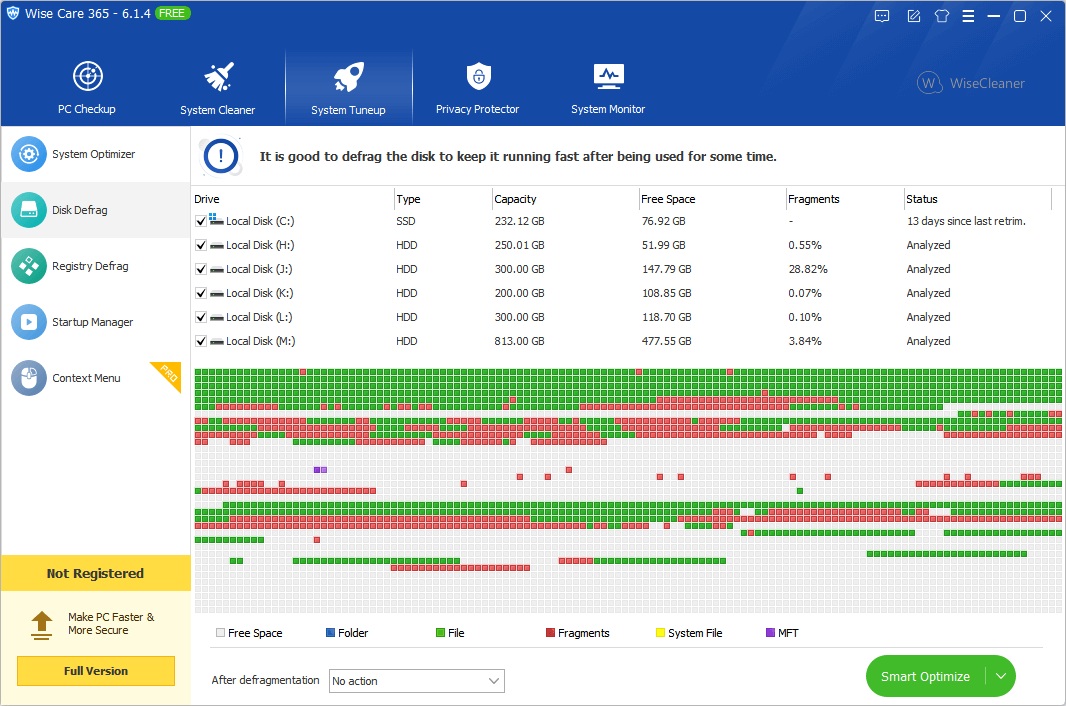Uncheck the Local Disk (M:) checkbox
This screenshot has width=1066, height=706.
(198, 340)
